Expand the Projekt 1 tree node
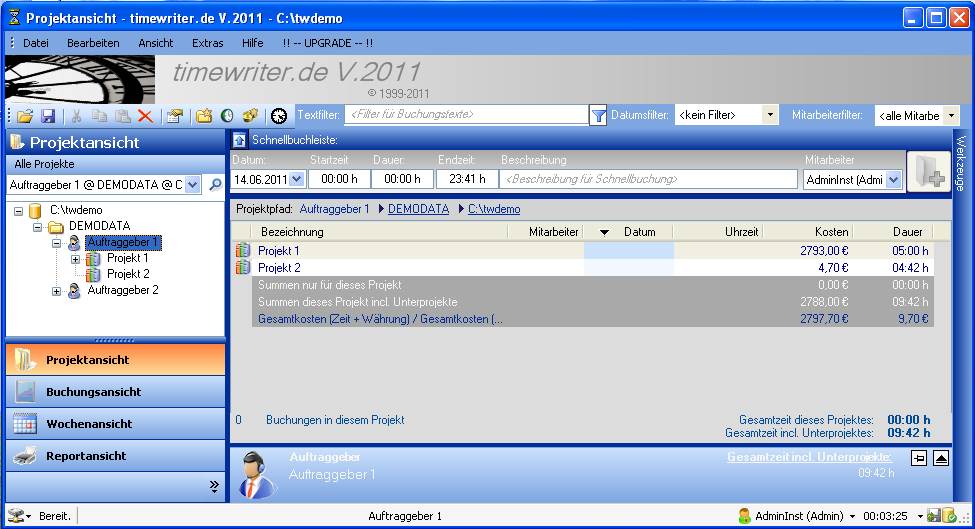This screenshot has height=529, width=975. tap(75, 259)
